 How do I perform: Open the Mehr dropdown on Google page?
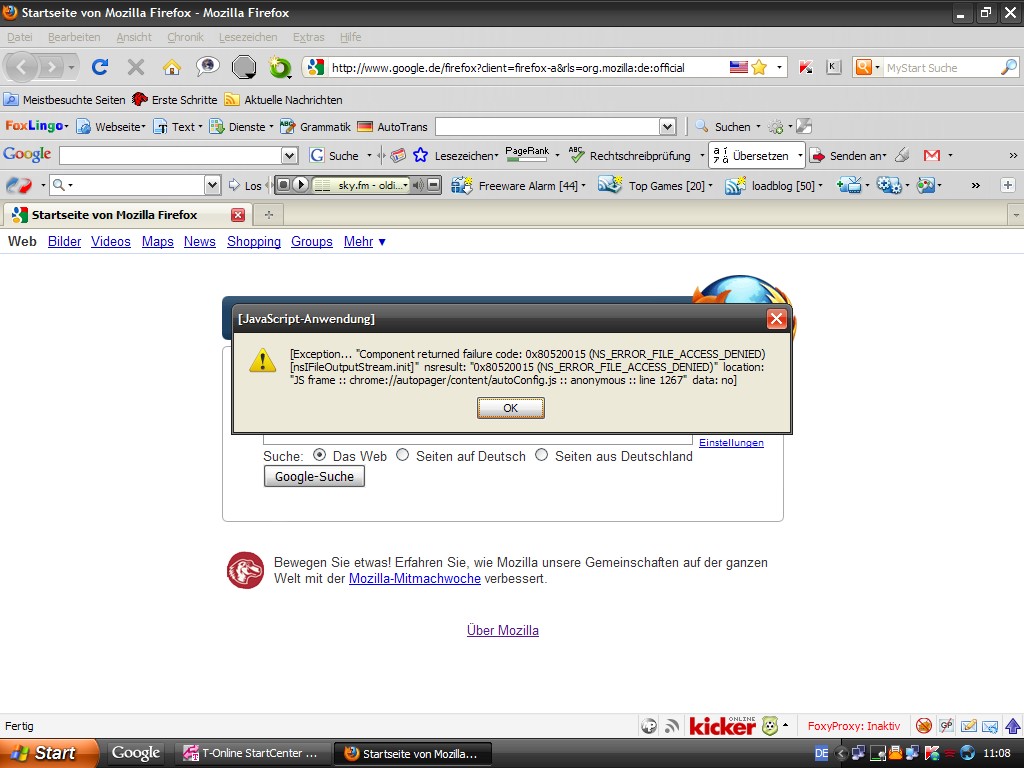pyautogui.click(x=364, y=242)
